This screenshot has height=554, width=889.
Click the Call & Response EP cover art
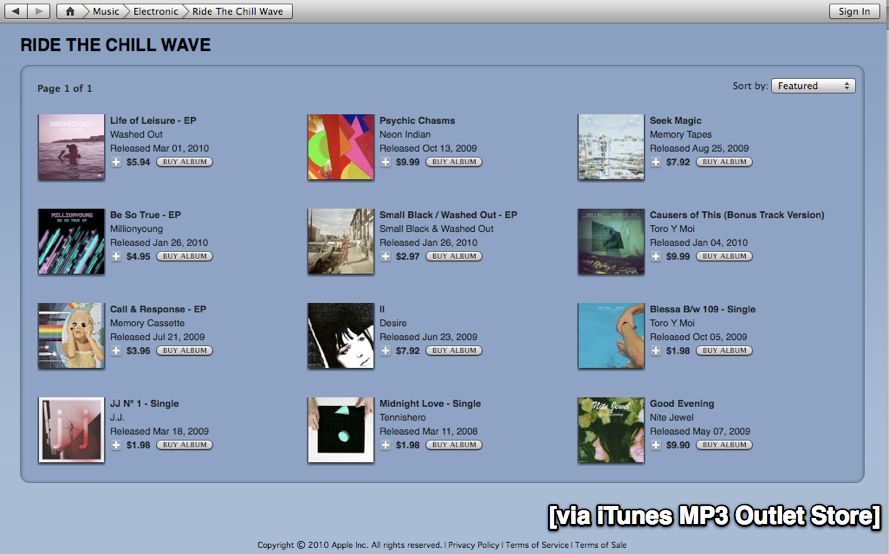[x=71, y=336]
